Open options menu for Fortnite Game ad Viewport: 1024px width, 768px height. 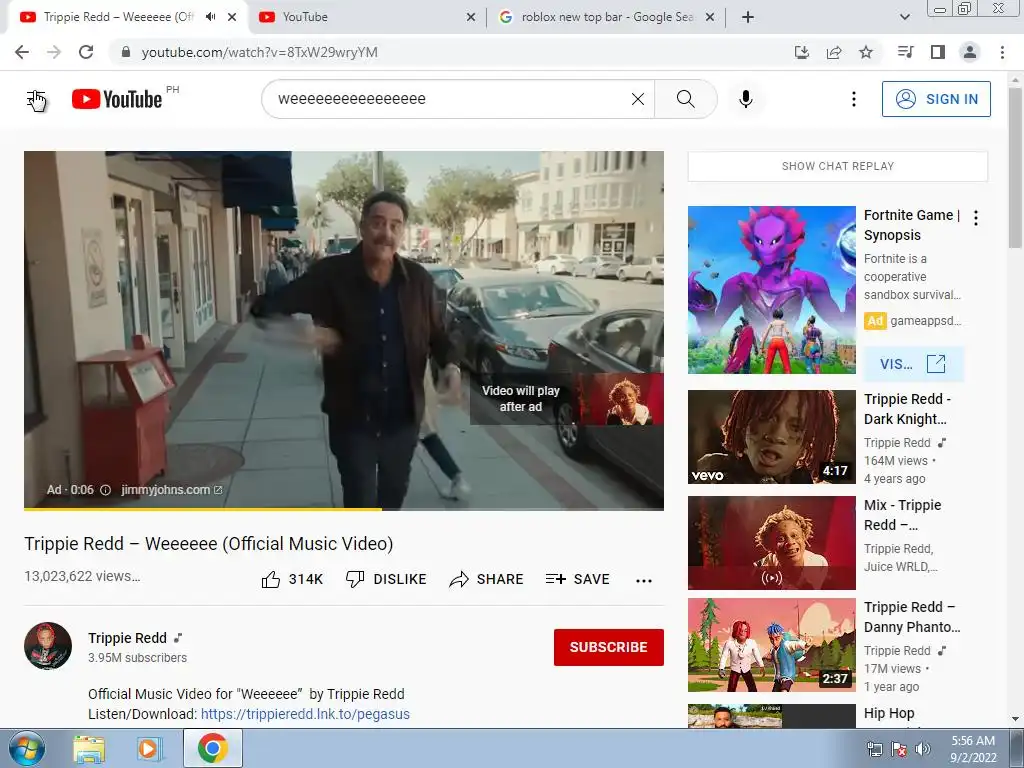tap(976, 218)
